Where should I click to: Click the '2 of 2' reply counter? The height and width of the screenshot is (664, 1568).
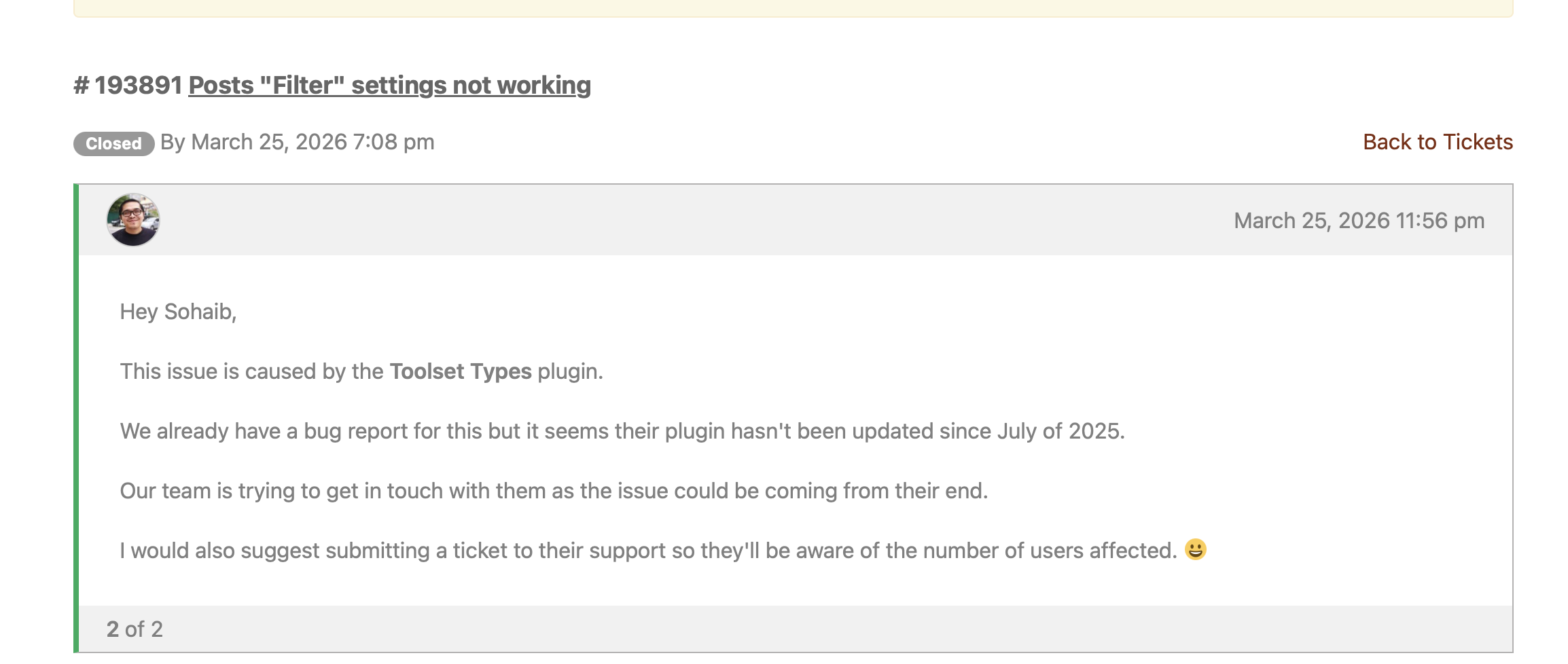tap(135, 629)
